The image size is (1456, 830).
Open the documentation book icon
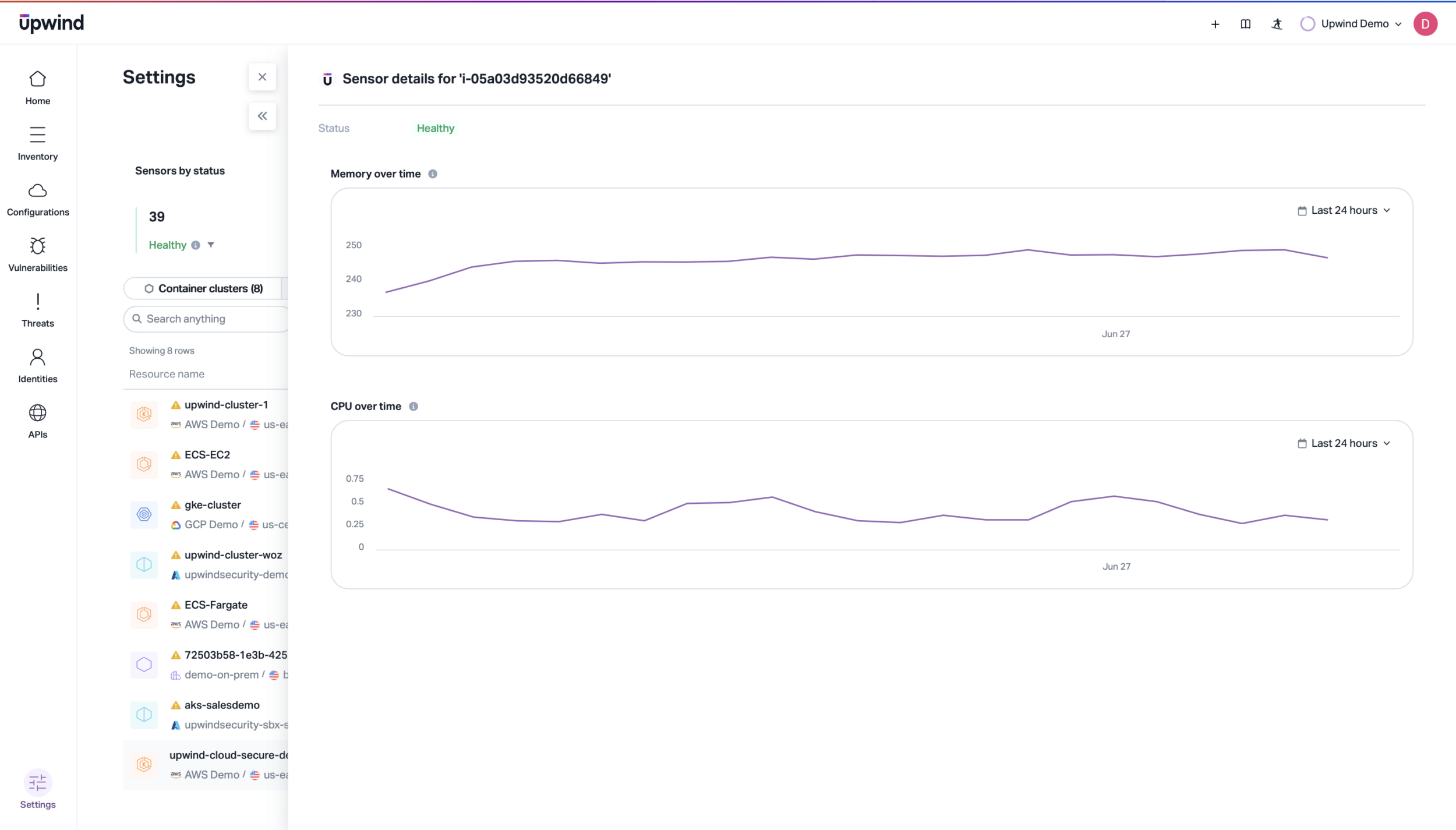point(1245,24)
